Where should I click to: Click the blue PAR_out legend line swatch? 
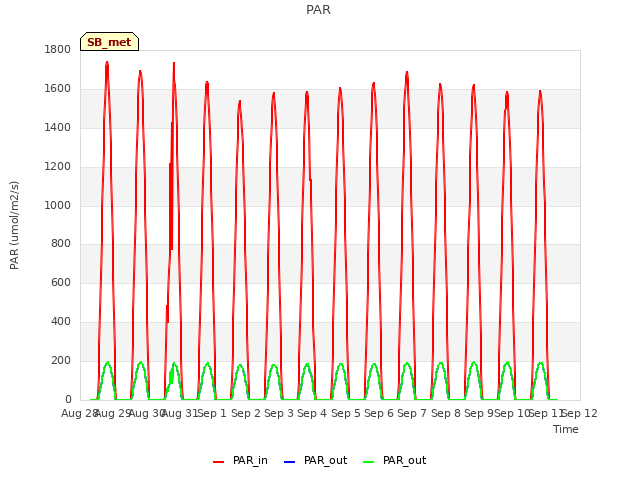289,462
